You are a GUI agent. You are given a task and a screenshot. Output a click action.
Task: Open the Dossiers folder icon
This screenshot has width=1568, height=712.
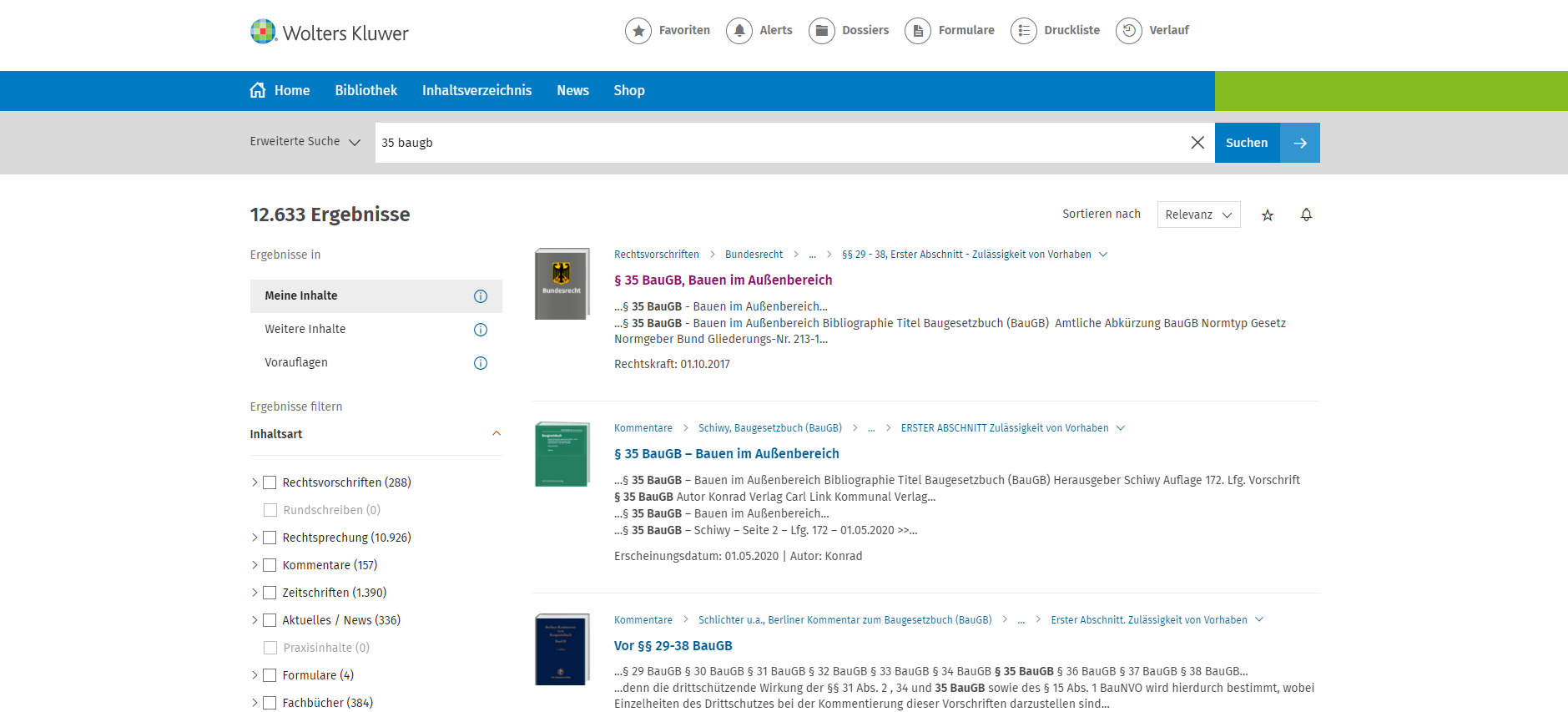[x=821, y=31]
